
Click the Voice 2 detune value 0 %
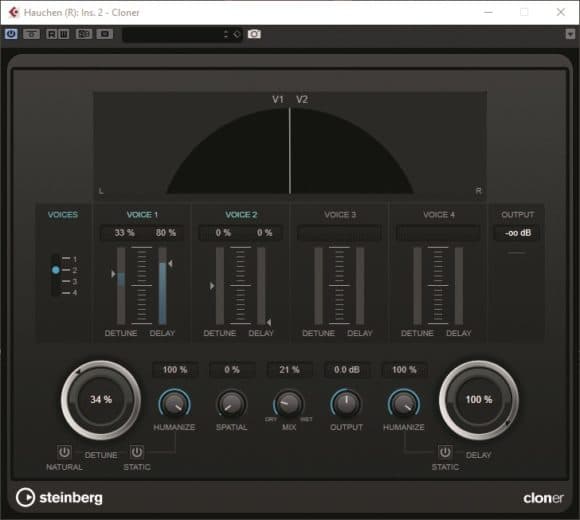pyautogui.click(x=223, y=233)
